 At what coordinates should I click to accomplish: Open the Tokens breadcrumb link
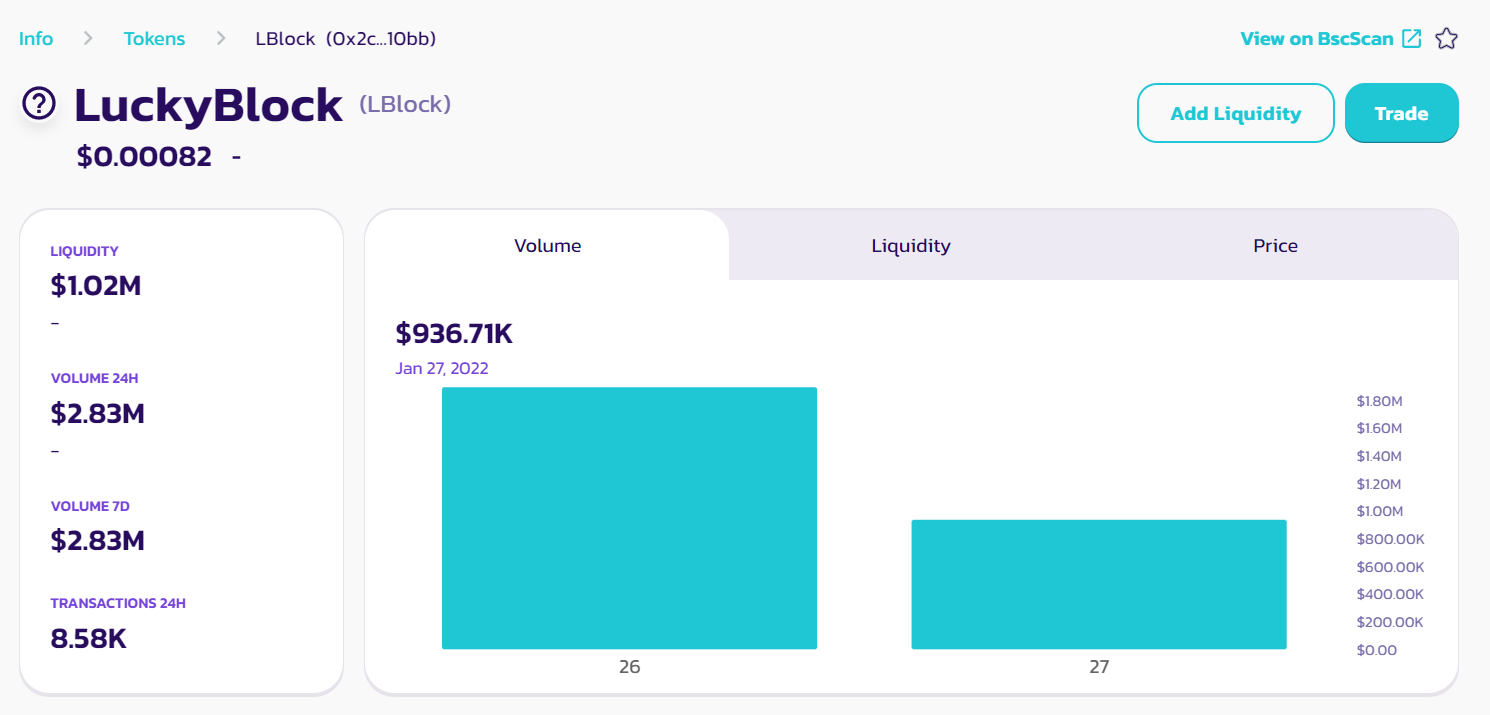click(154, 39)
